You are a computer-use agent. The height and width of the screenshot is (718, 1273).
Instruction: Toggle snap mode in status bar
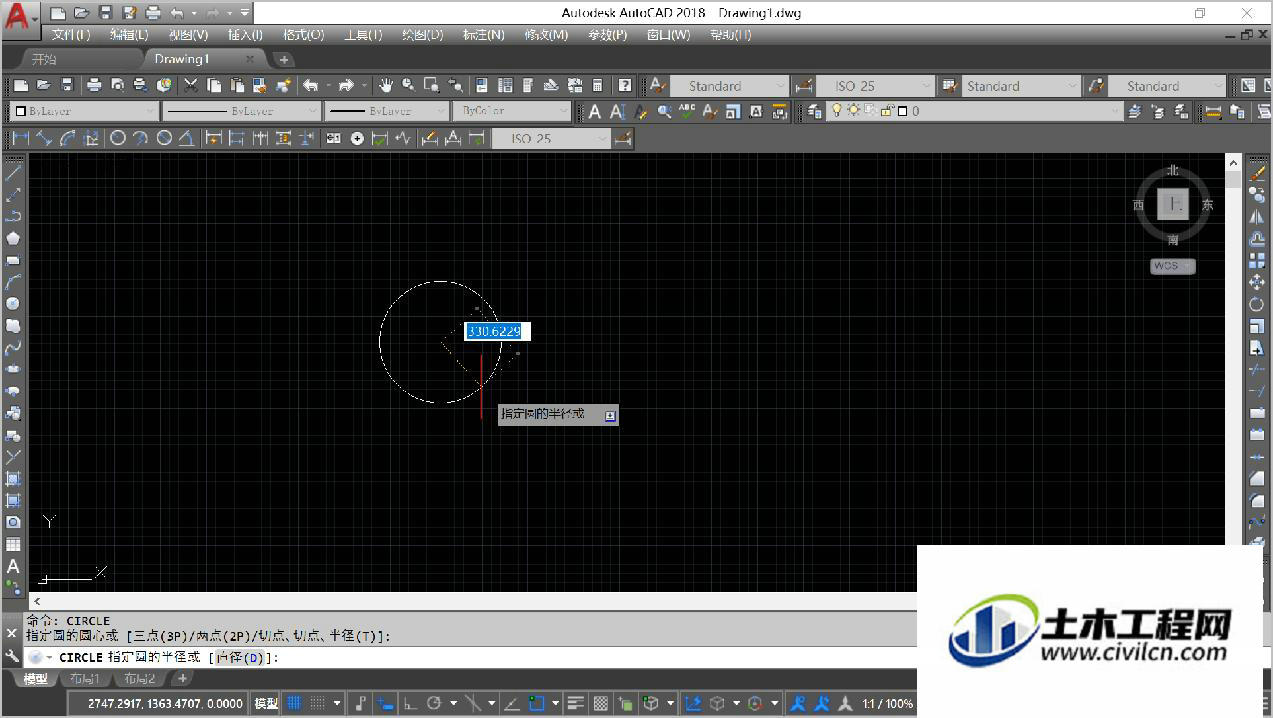tap(318, 703)
